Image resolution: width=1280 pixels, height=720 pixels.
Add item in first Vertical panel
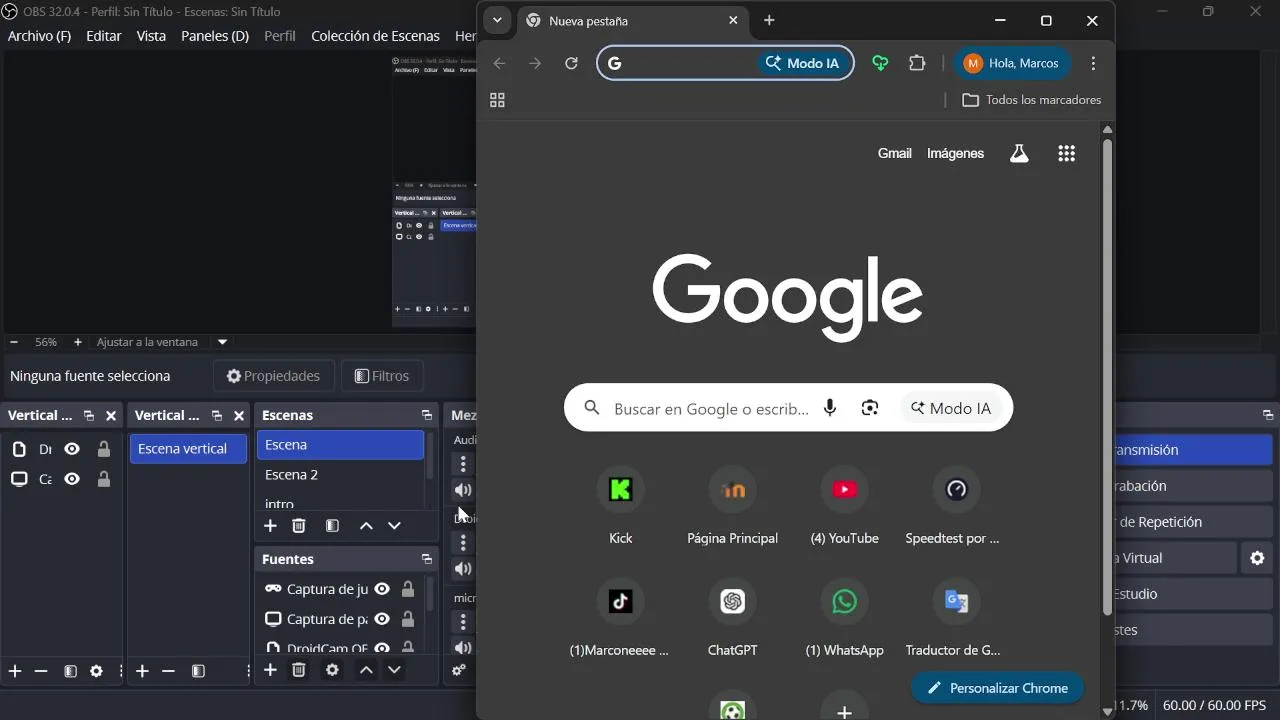click(x=15, y=671)
